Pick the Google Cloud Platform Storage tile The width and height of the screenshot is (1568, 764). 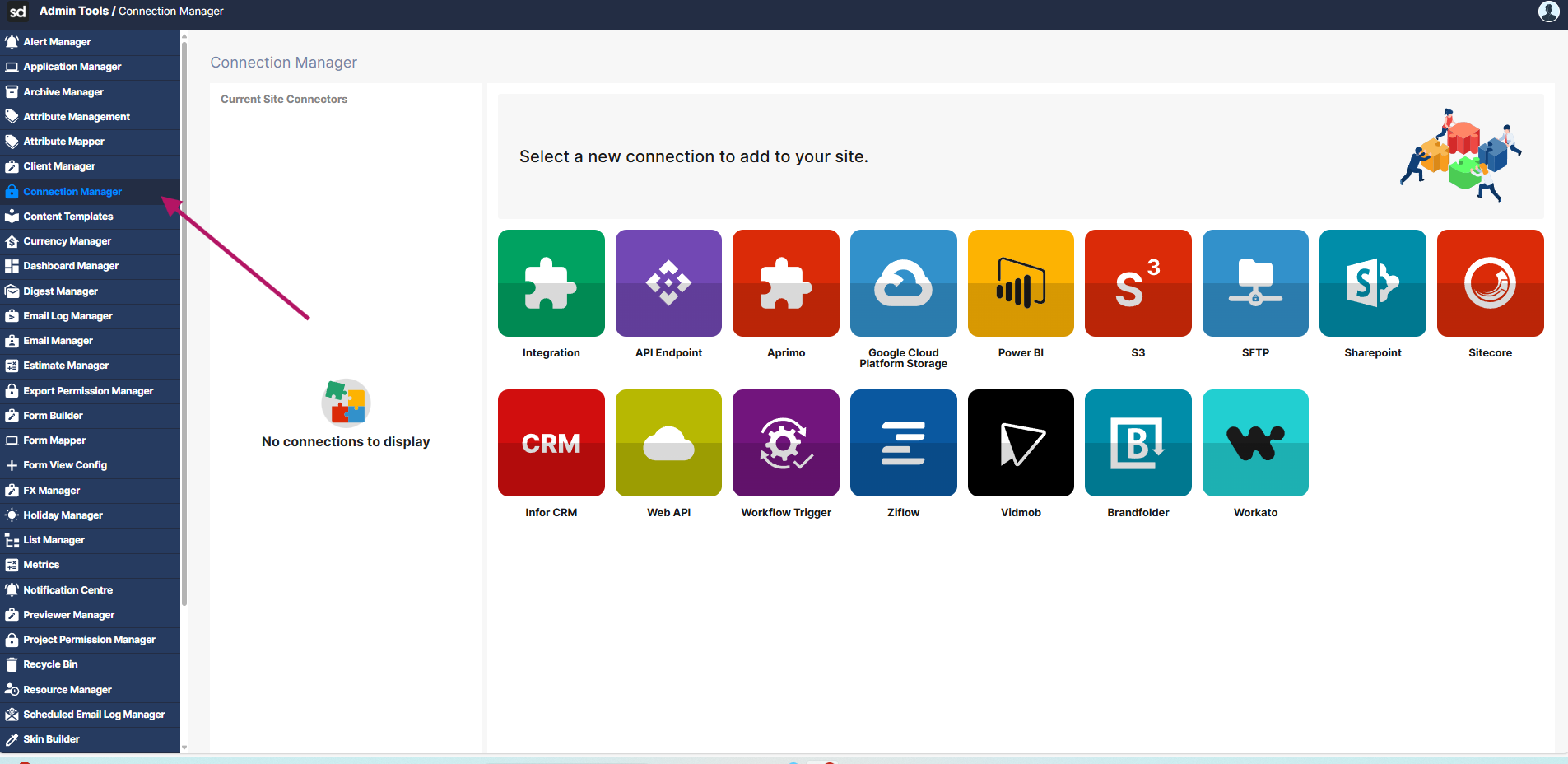pyautogui.click(x=903, y=283)
